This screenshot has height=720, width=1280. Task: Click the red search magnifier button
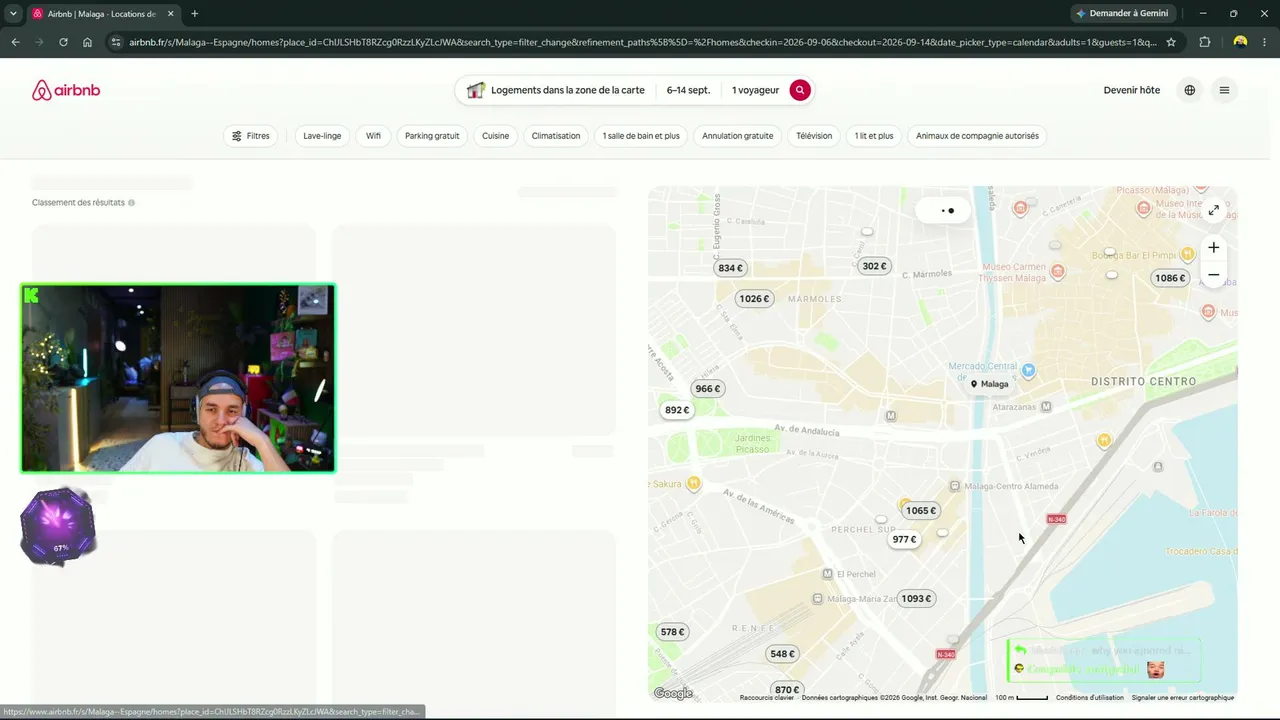point(800,90)
